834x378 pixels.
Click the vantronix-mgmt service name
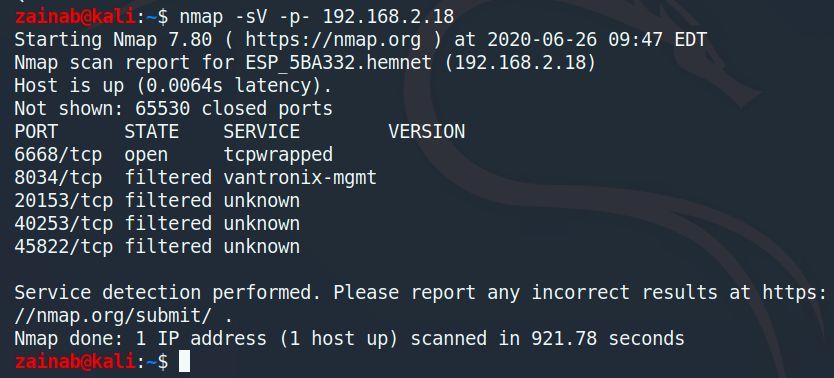pyautogui.click(x=300, y=178)
